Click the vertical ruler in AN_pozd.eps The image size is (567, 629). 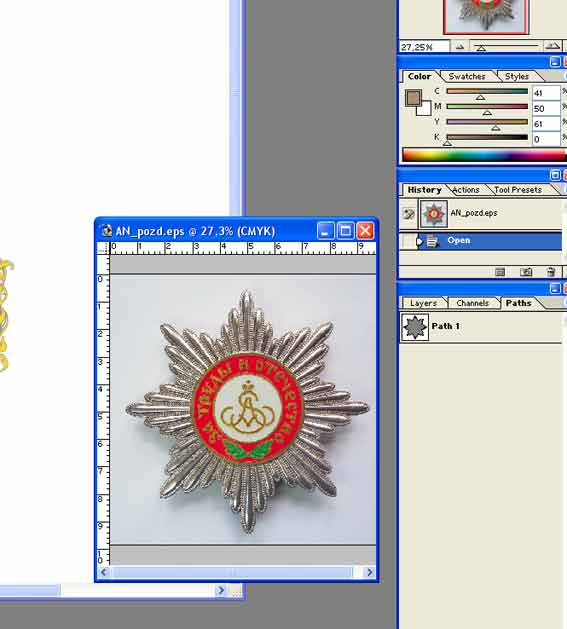click(x=104, y=410)
